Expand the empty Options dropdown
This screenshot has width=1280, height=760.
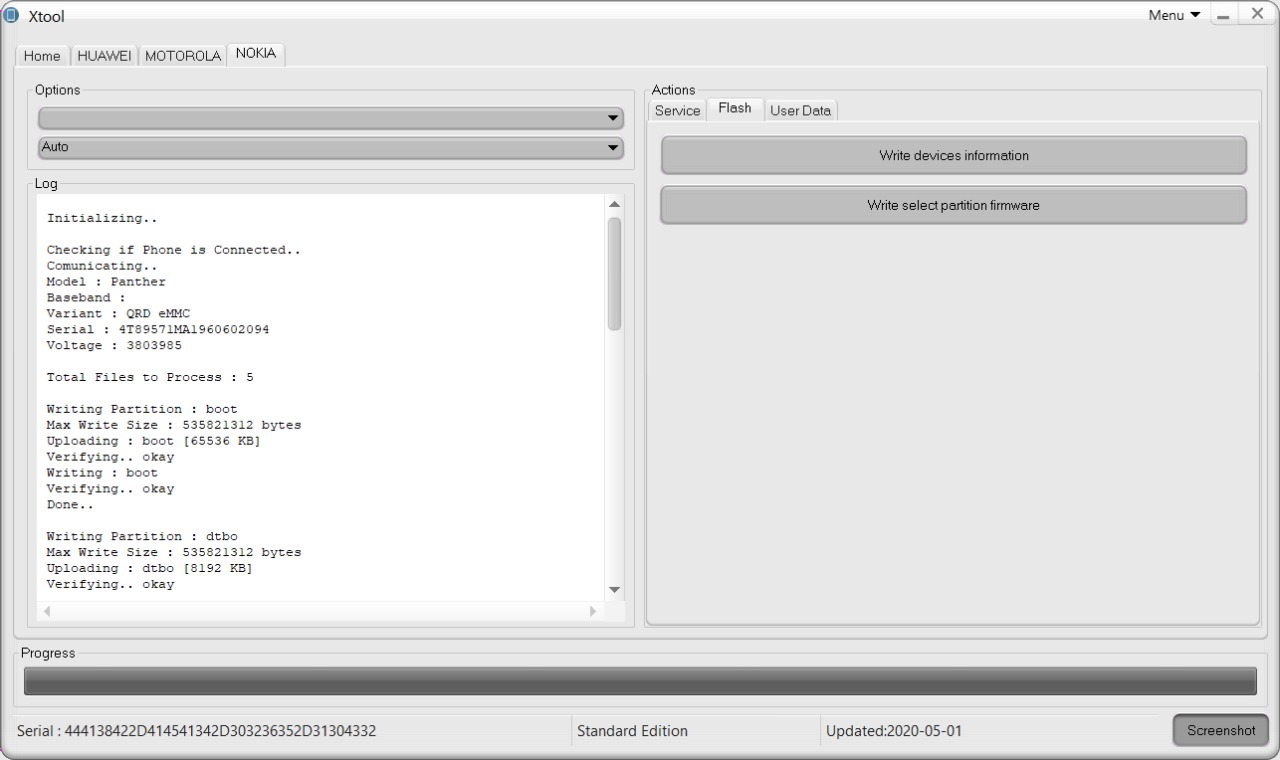(331, 118)
